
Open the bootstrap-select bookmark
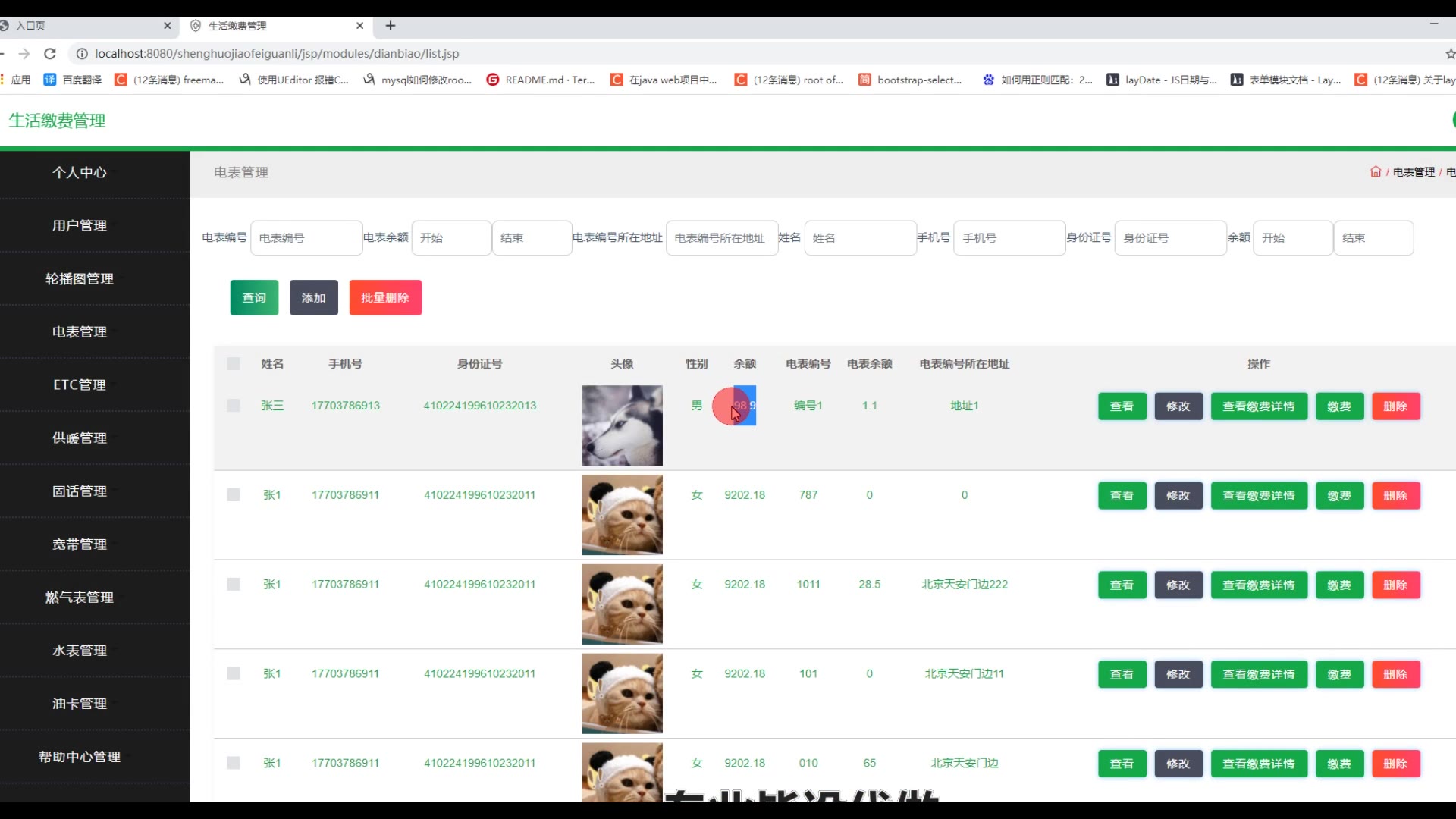click(910, 80)
